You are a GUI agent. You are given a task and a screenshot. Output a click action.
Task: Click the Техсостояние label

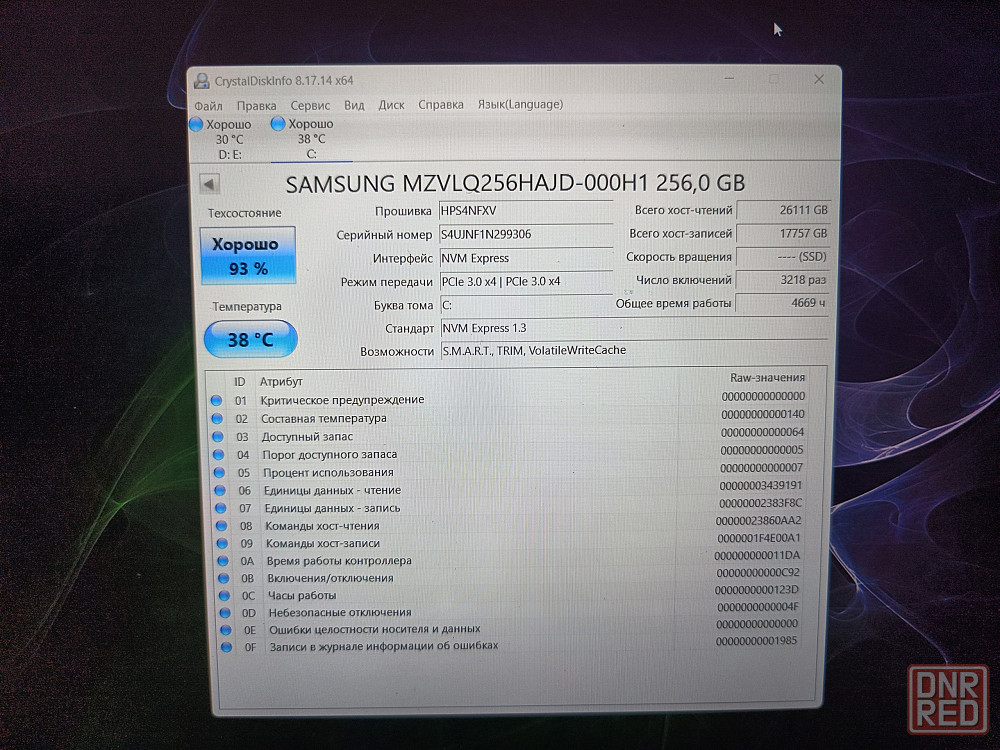click(x=244, y=213)
